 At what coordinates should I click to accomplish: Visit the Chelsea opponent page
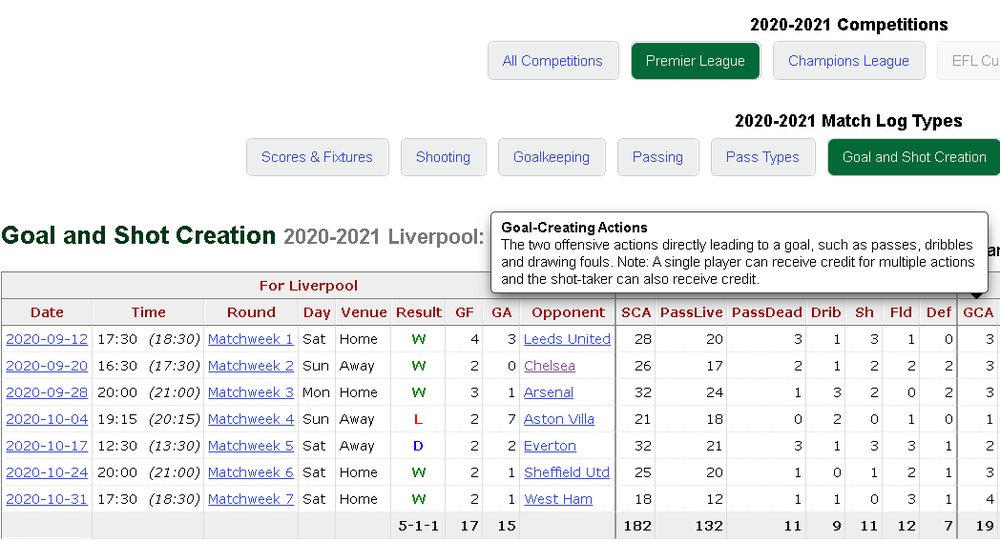pyautogui.click(x=549, y=366)
